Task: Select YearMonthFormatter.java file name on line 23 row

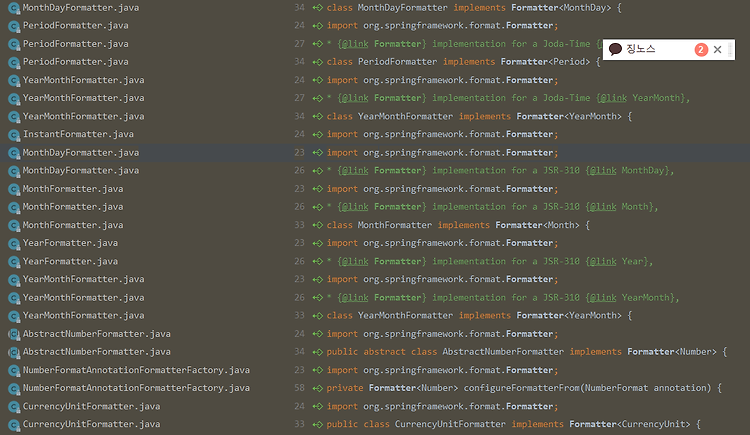Action: [x=83, y=279]
